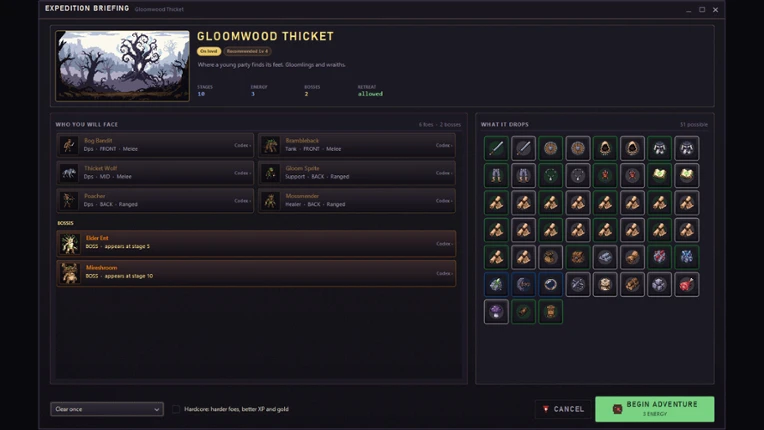
Task: Select the iron ingots drop
Action: 605,257
